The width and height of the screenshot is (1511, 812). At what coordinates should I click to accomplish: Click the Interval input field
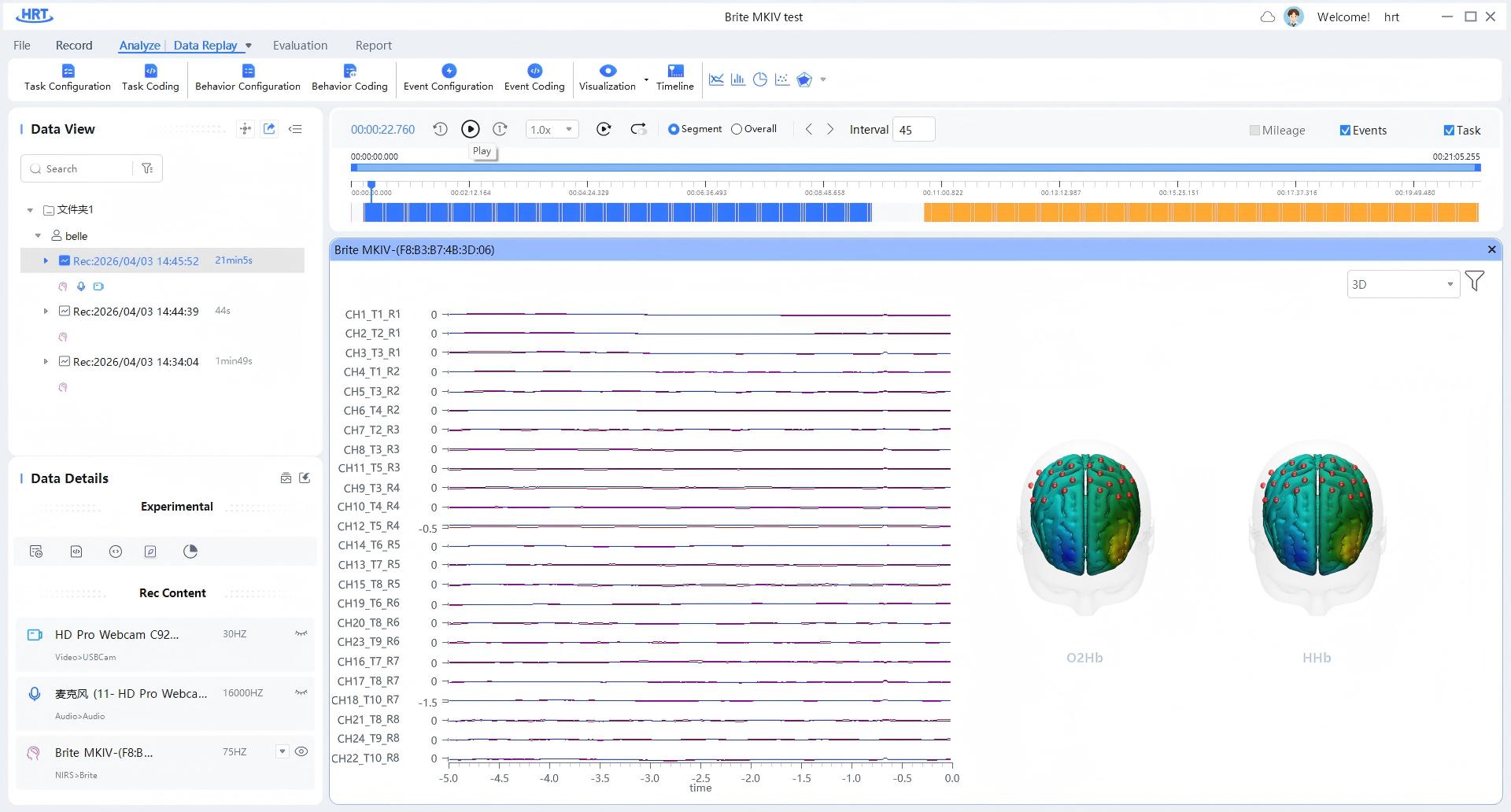914,130
